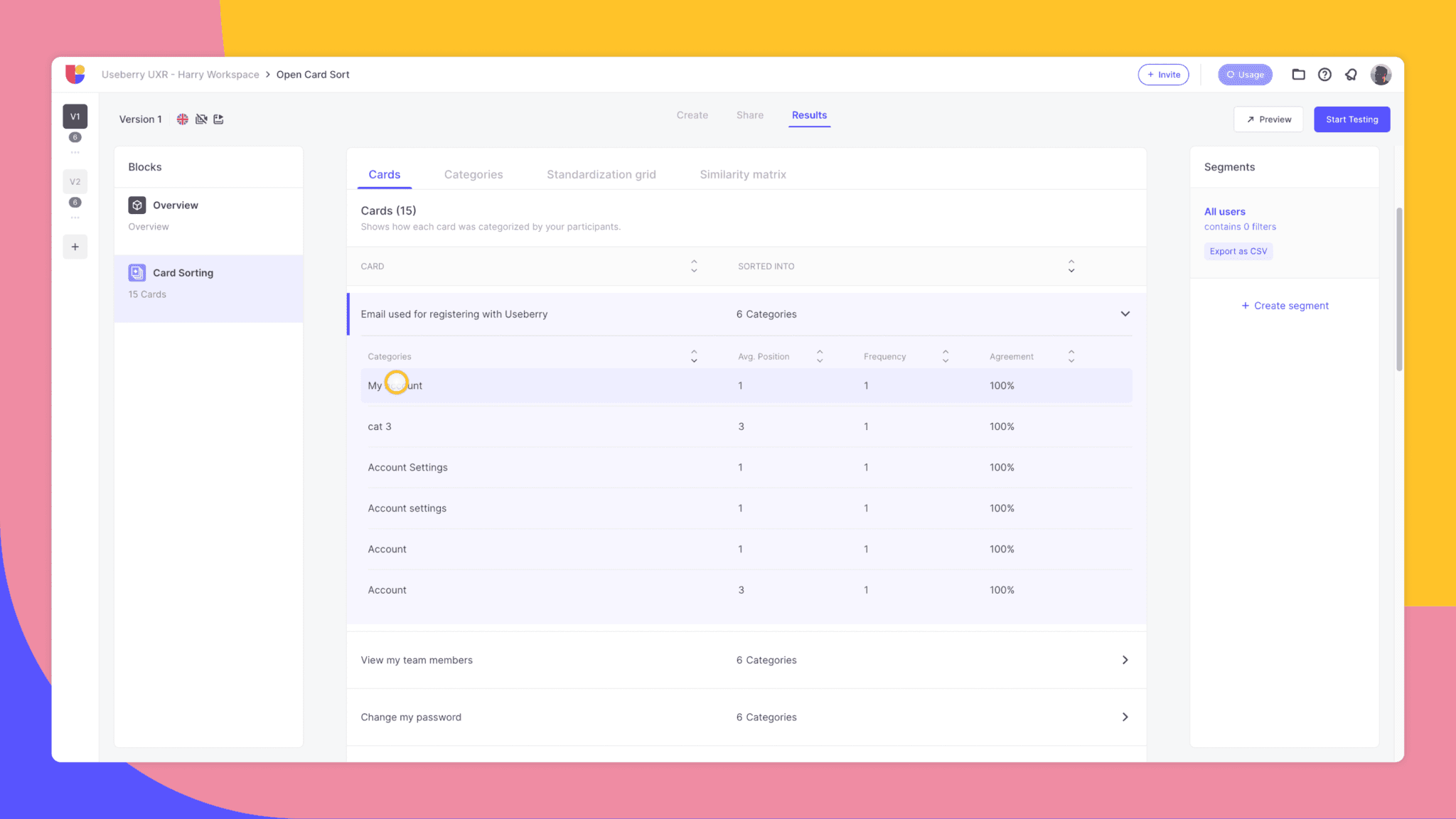Select the V1 version tile

(75, 117)
